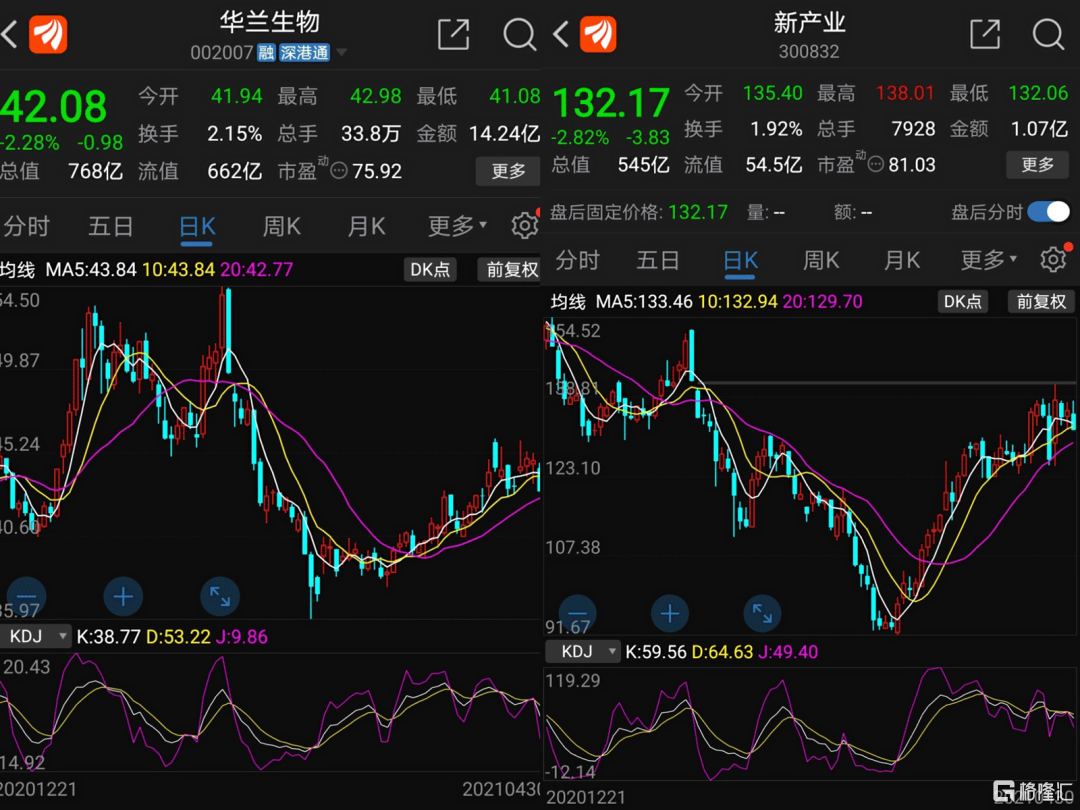Select 日K tab in 新产业 panel
Screen dimensions: 1080x810
[x=741, y=260]
